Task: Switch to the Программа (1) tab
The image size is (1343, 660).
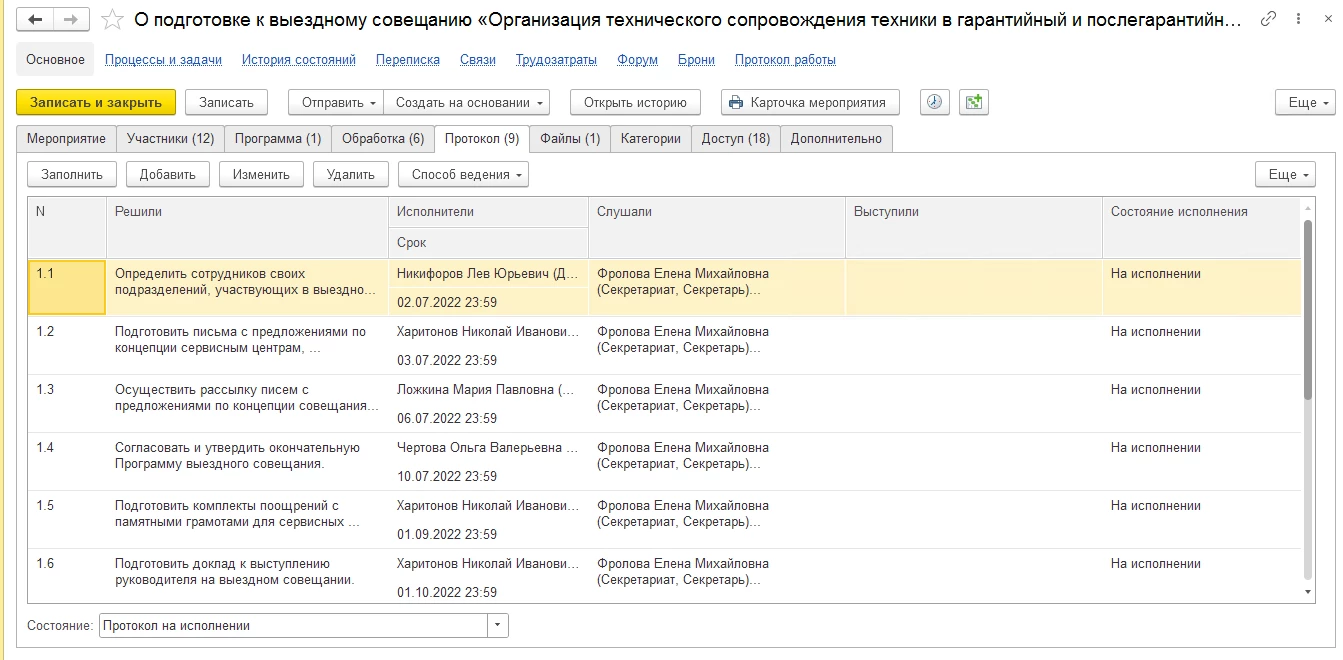Action: click(x=277, y=139)
